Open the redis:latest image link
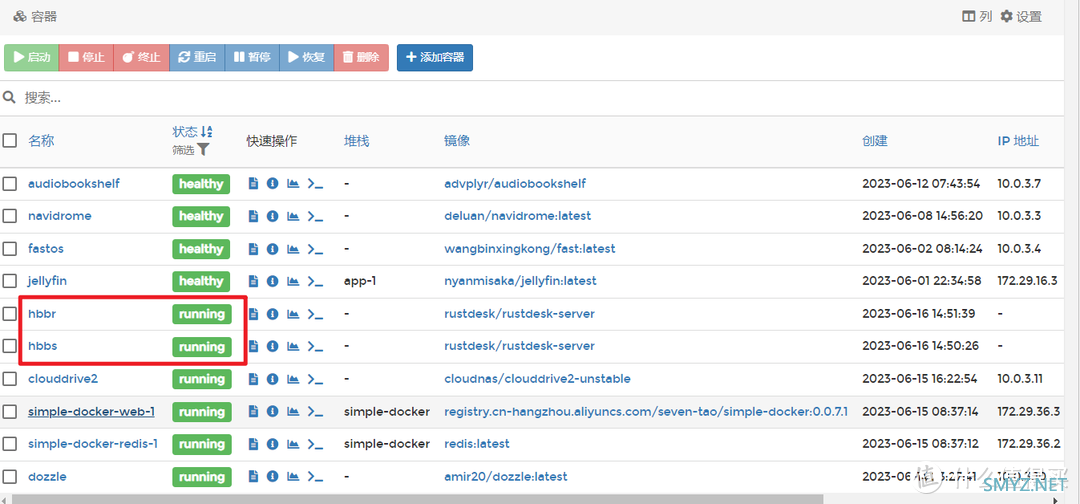Viewport: 1080px width, 504px height. pyautogui.click(x=477, y=444)
